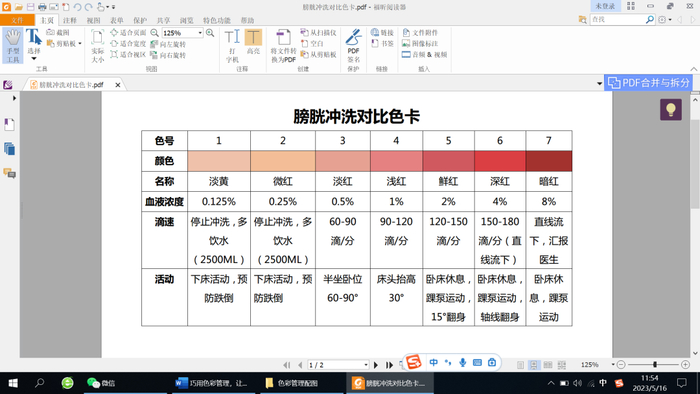Open the status bar zoom dropdown arrow
The width and height of the screenshot is (700, 394).
point(613,365)
